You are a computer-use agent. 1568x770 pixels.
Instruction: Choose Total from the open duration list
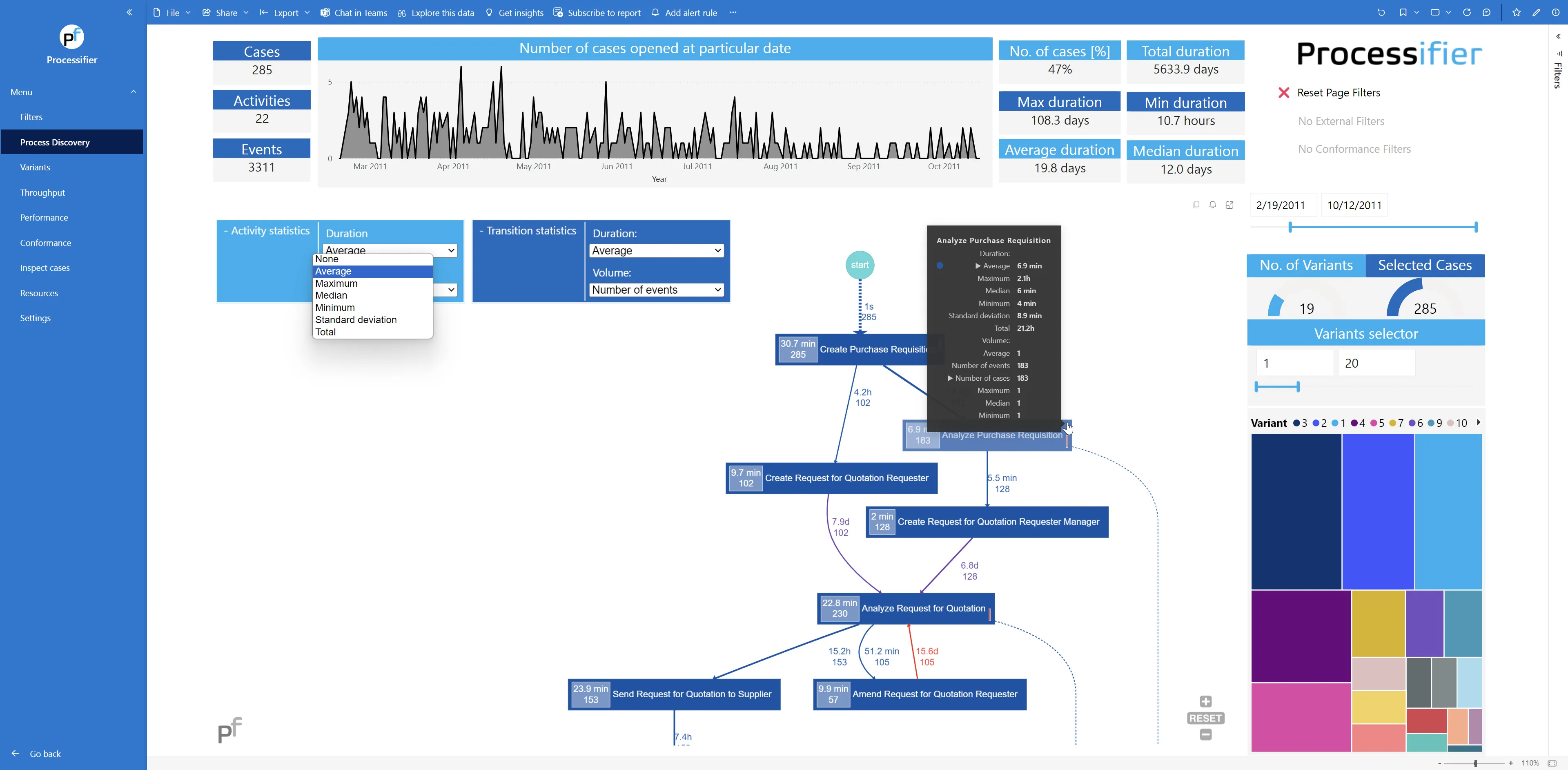point(372,332)
